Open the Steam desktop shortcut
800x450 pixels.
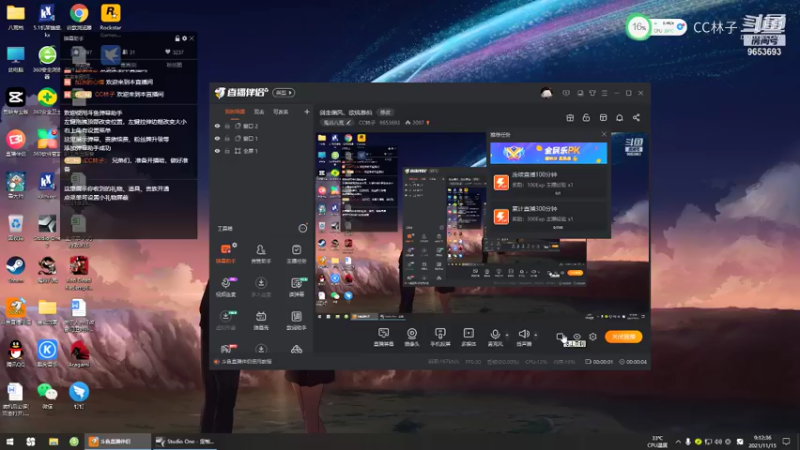(x=15, y=269)
